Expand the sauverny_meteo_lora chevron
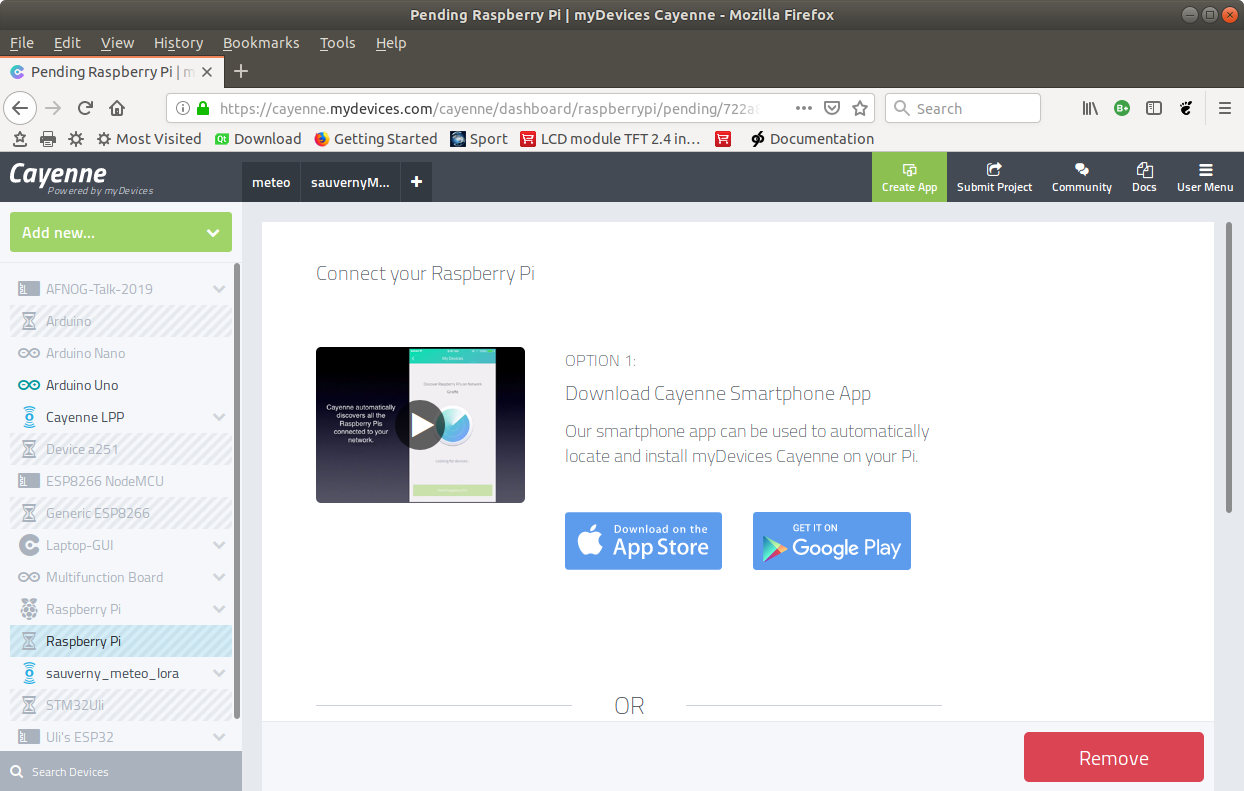 [x=219, y=673]
